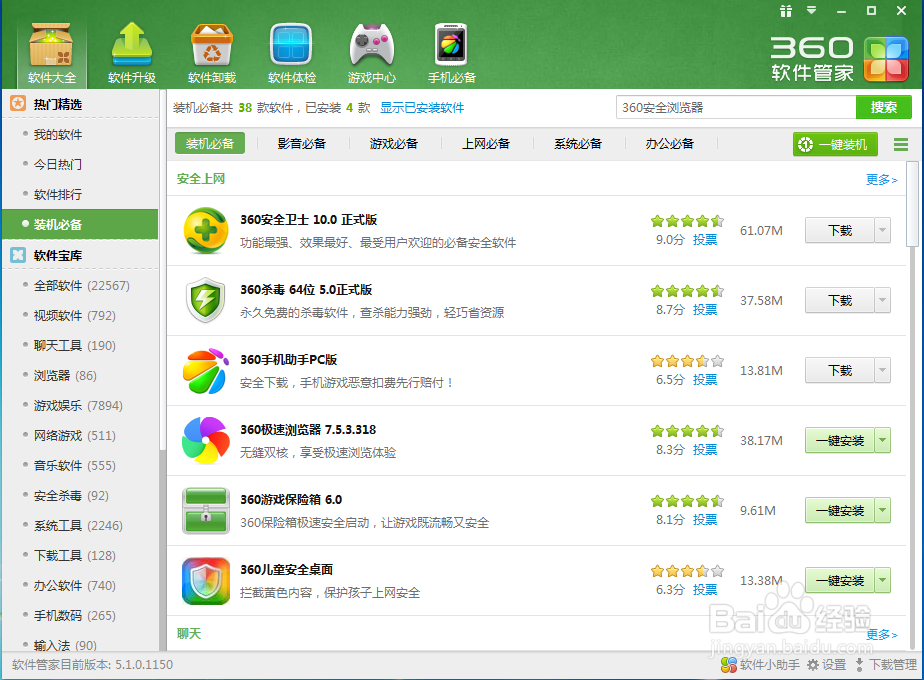The width and height of the screenshot is (924, 680).
Task: Select 游戏娱乐 (7894) category
Action: coord(80,406)
